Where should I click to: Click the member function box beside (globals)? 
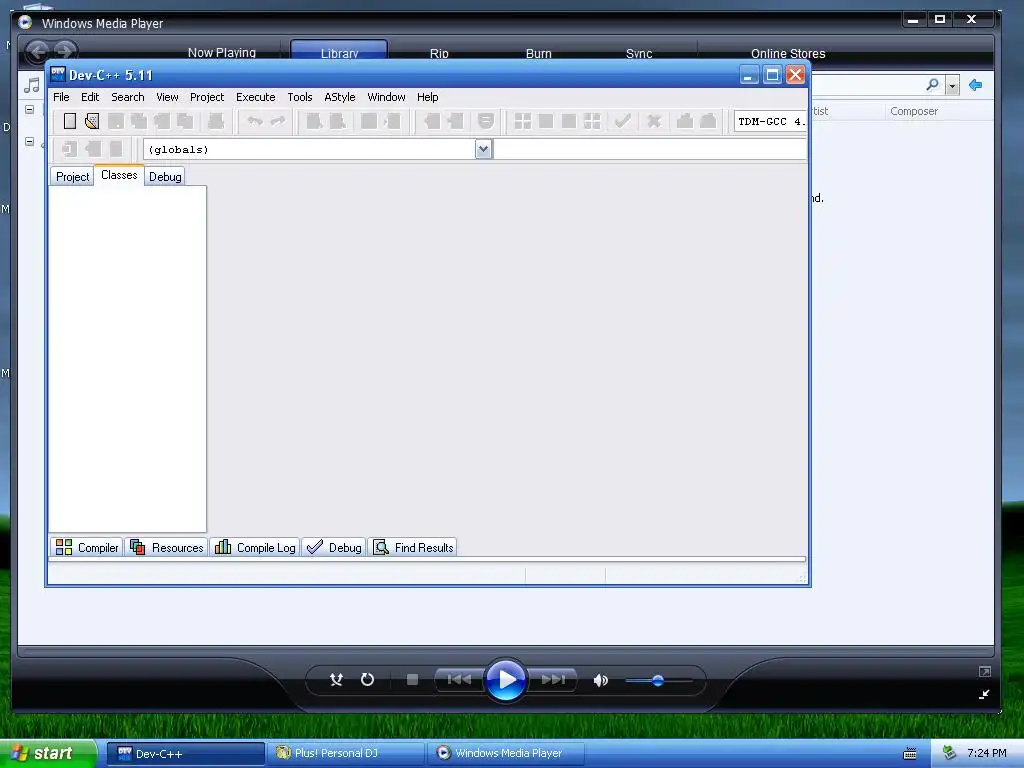650,149
